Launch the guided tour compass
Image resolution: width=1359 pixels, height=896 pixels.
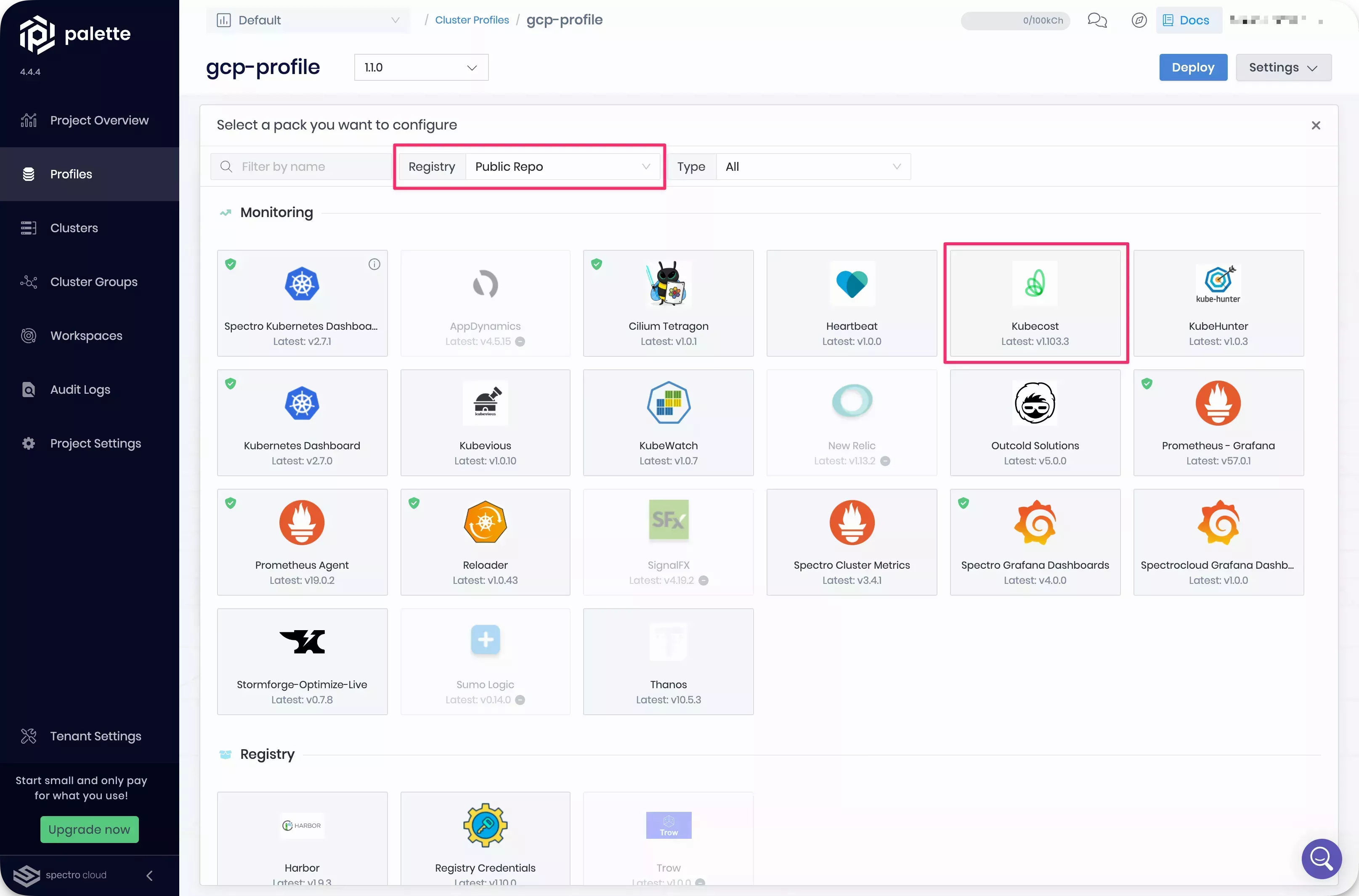click(x=1139, y=20)
